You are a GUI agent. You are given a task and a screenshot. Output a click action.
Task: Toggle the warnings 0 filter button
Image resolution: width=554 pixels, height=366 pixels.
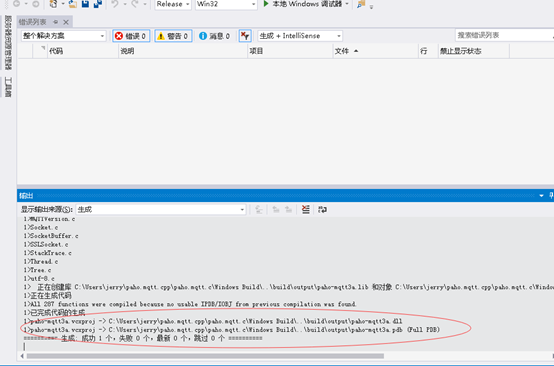click(173, 36)
